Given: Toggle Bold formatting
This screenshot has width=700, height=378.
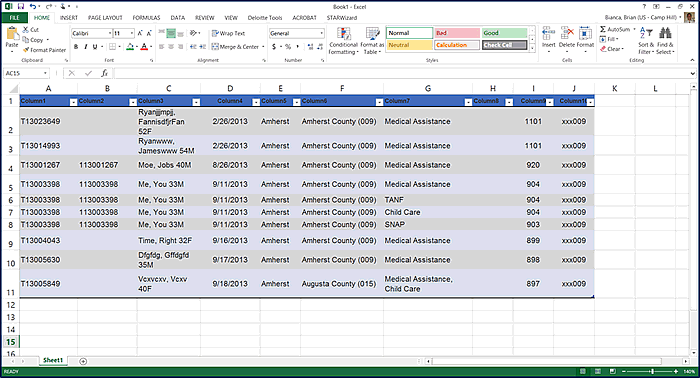Looking at the screenshot, I should pyautogui.click(x=76, y=46).
